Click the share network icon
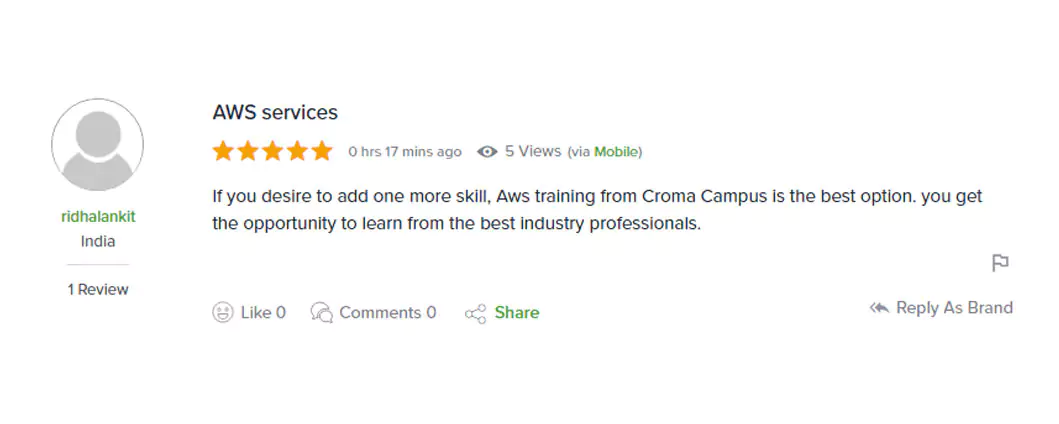The image size is (1059, 424). point(475,313)
